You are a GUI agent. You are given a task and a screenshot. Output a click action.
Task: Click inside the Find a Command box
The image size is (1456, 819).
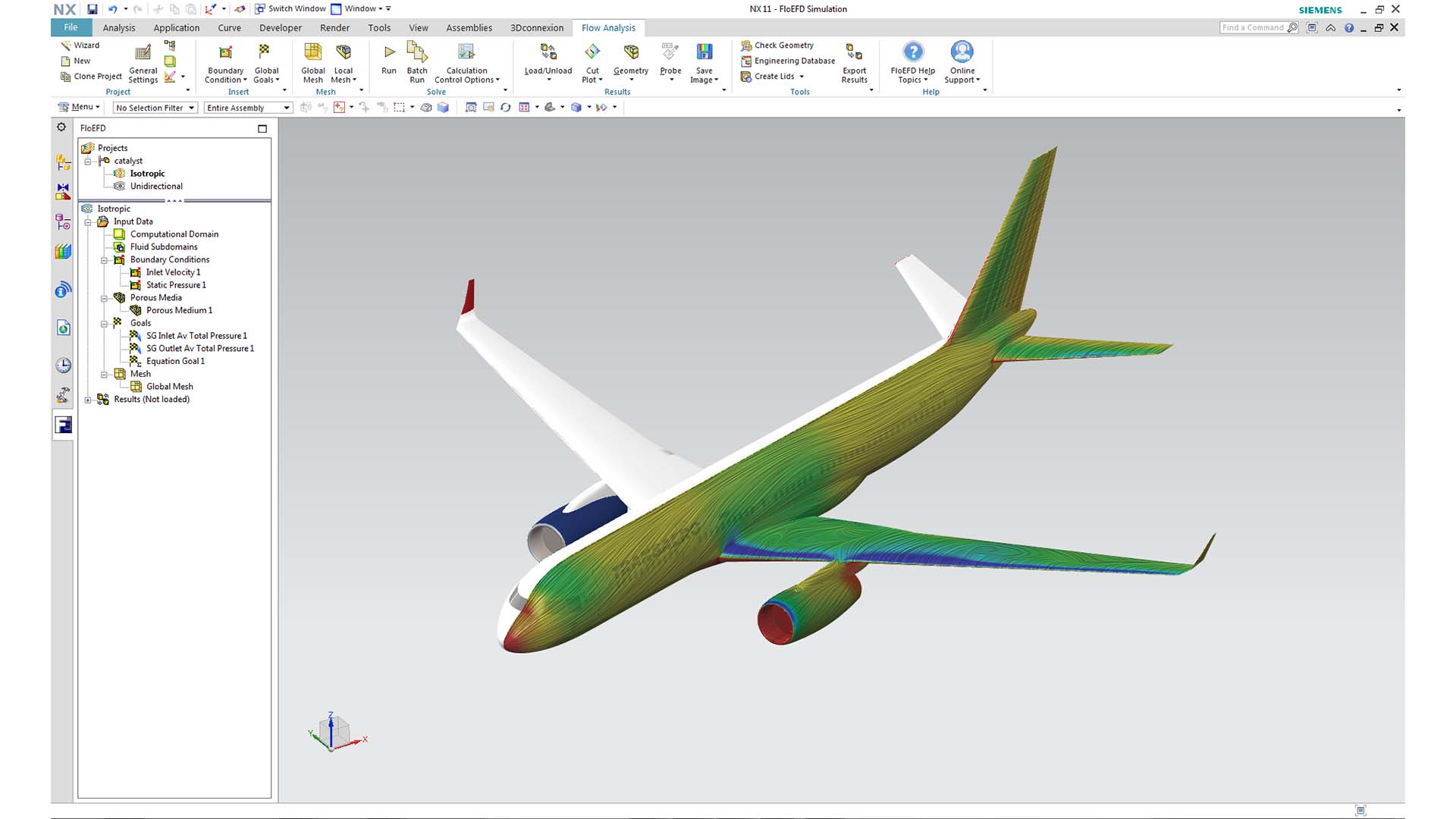pos(1255,27)
